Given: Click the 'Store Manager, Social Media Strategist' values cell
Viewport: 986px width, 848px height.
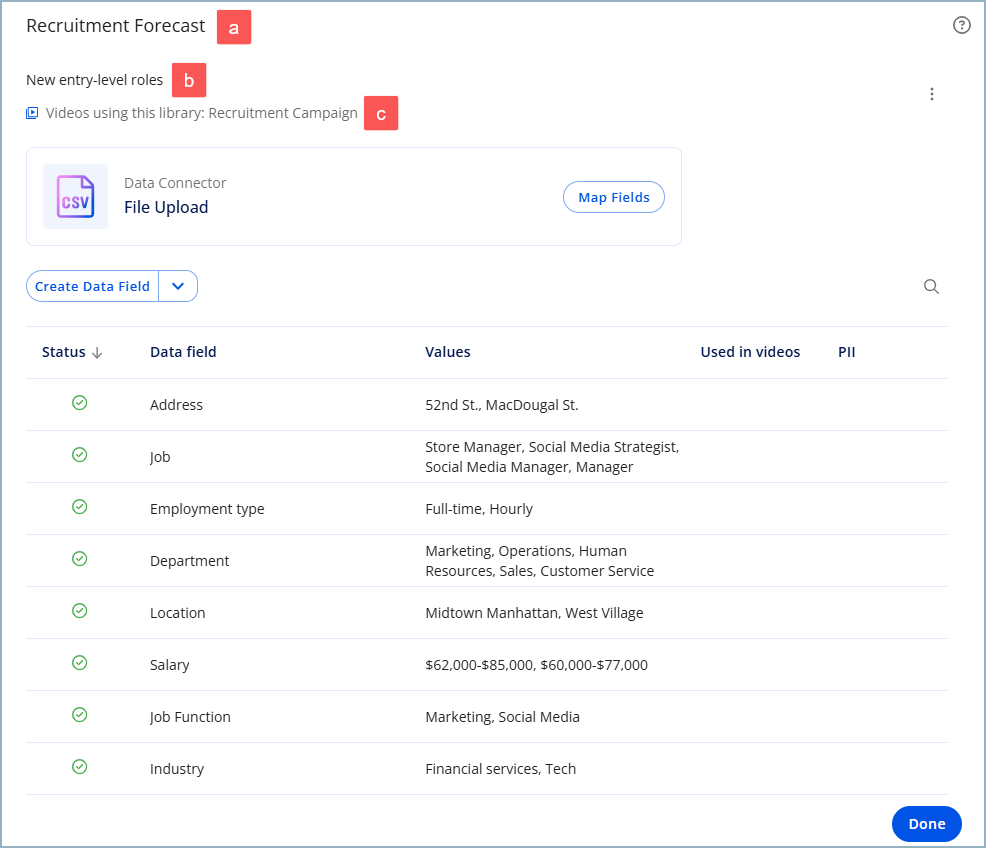Looking at the screenshot, I should pos(552,457).
